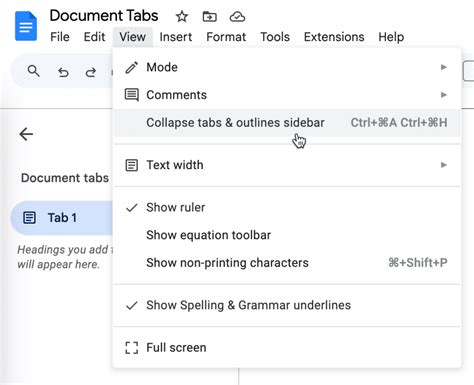This screenshot has height=385, width=474.
Task: Enable Show equation toolbar
Action: pyautogui.click(x=287, y=235)
